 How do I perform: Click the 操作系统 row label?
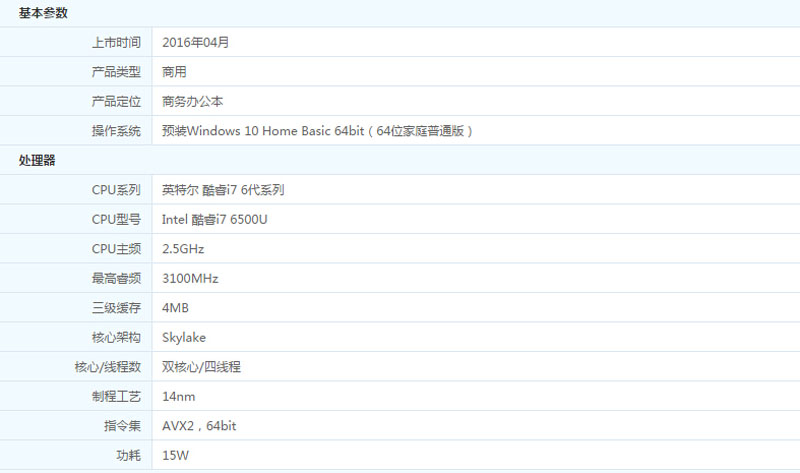point(116,131)
